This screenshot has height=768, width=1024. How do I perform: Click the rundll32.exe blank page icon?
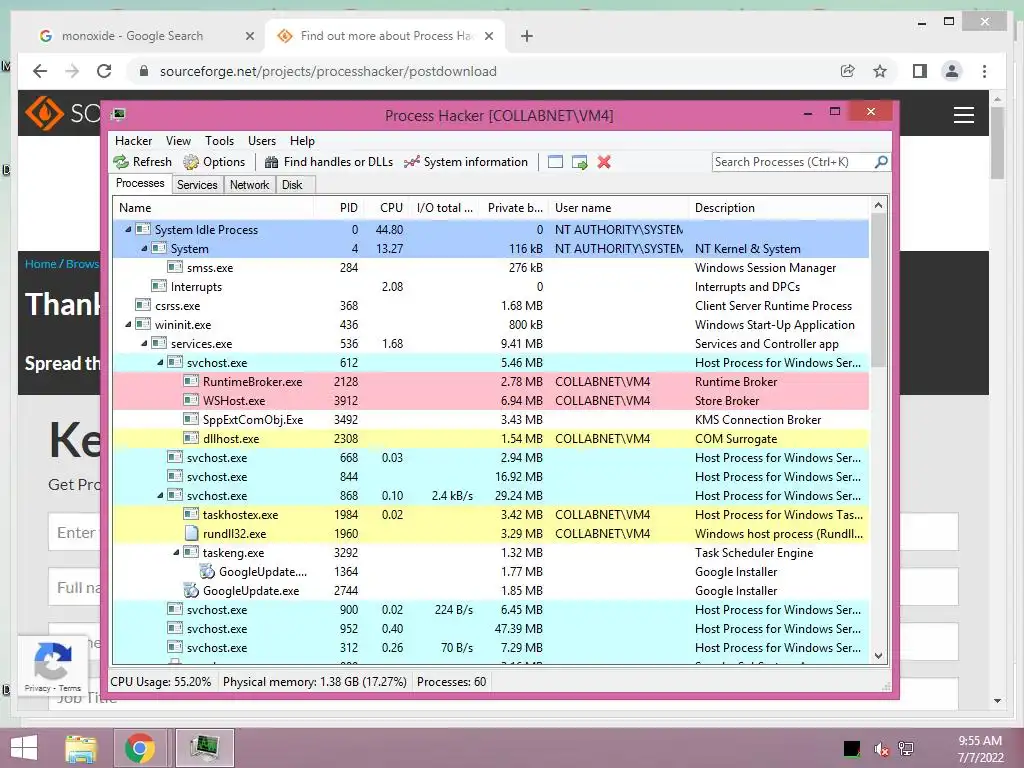(x=191, y=534)
